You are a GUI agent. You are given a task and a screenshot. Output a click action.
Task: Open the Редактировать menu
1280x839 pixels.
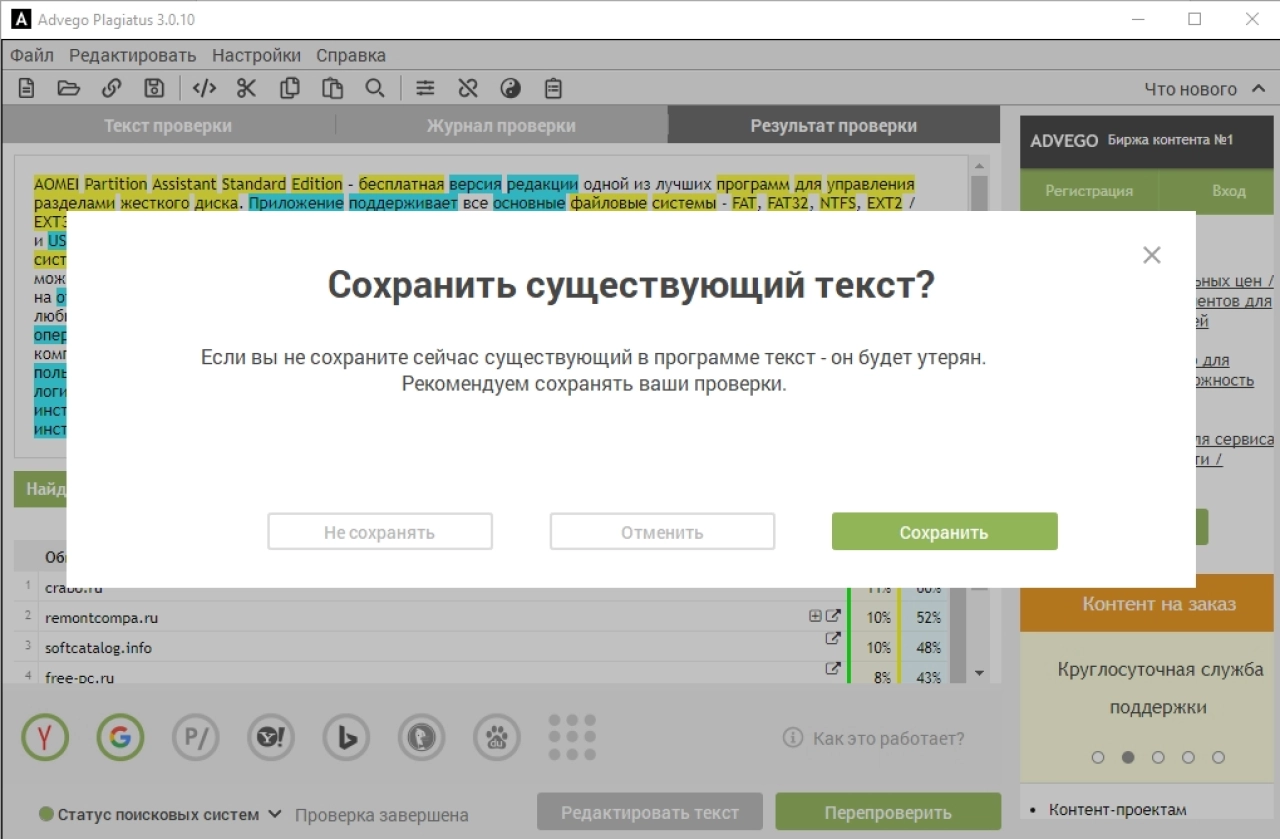[133, 55]
